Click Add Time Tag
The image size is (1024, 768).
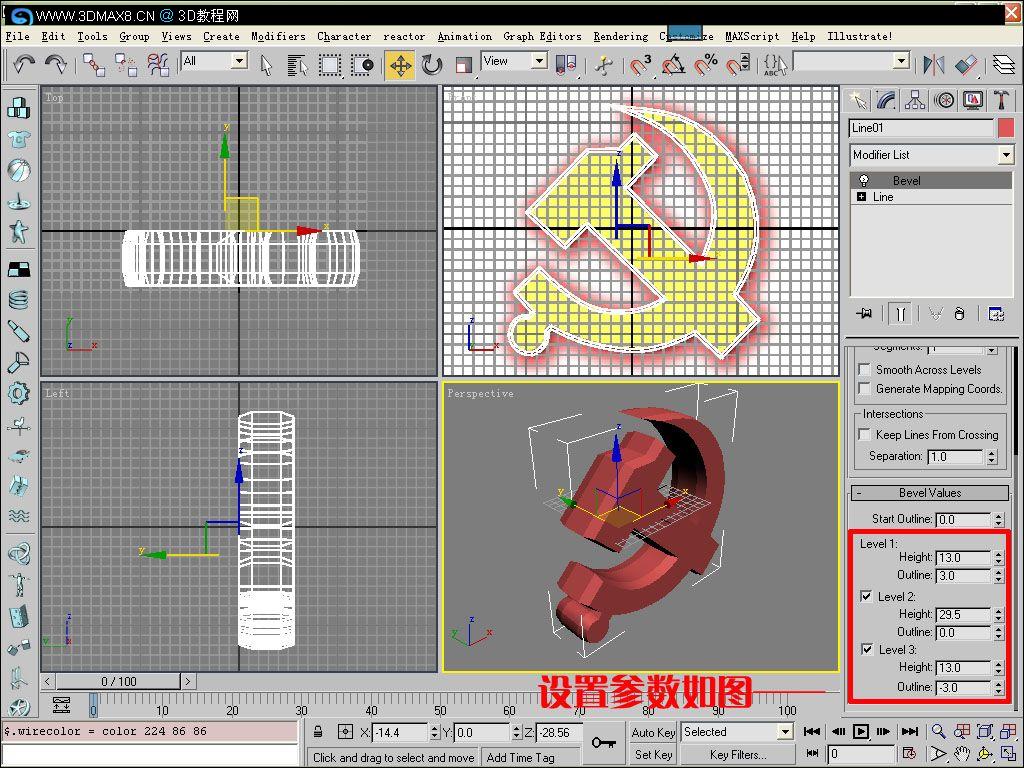coord(520,758)
